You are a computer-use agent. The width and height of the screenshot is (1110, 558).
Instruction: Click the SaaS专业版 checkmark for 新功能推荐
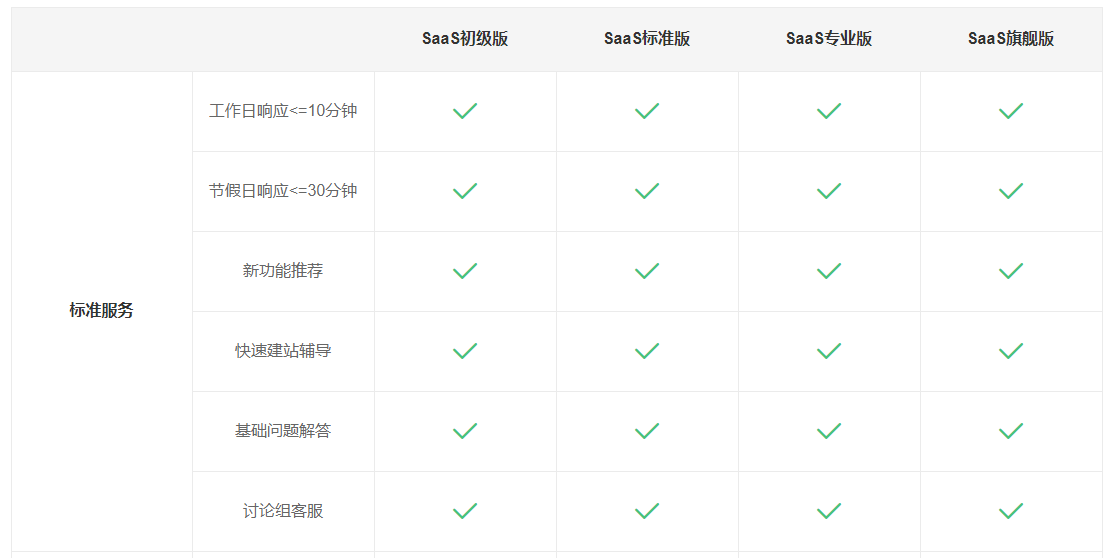pos(829,271)
